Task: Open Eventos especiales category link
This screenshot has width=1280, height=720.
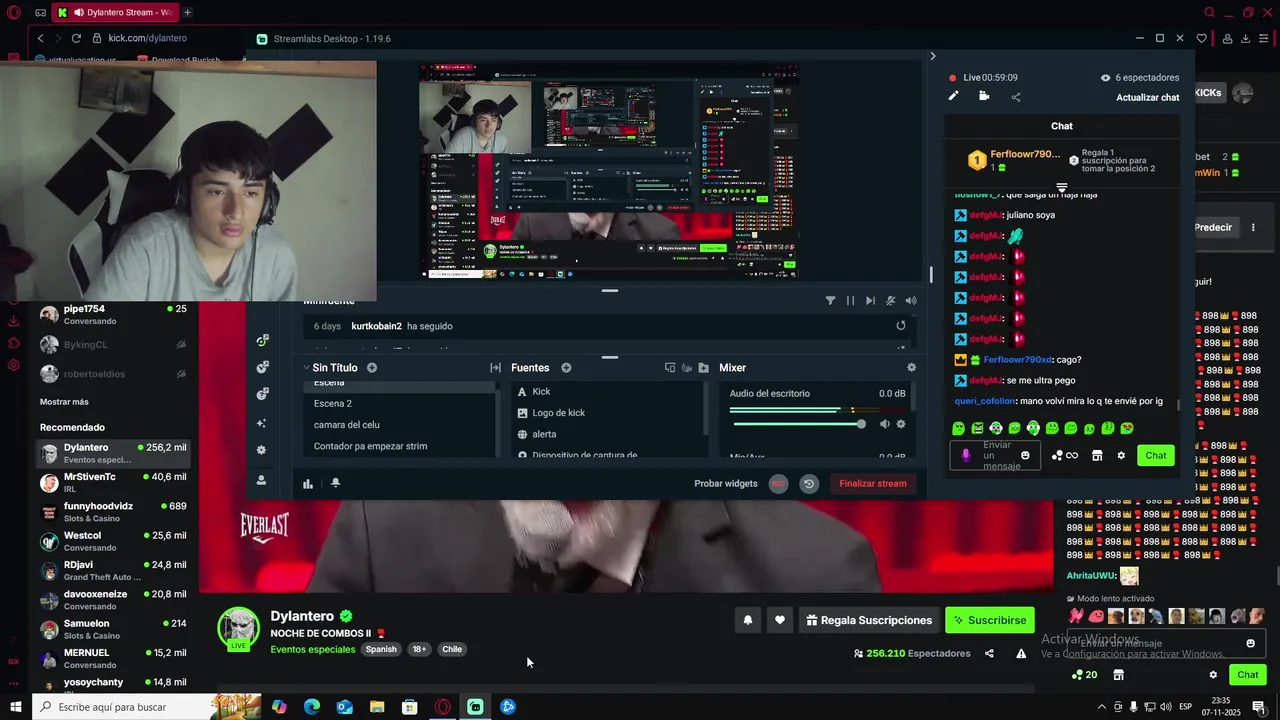Action: pos(312,649)
